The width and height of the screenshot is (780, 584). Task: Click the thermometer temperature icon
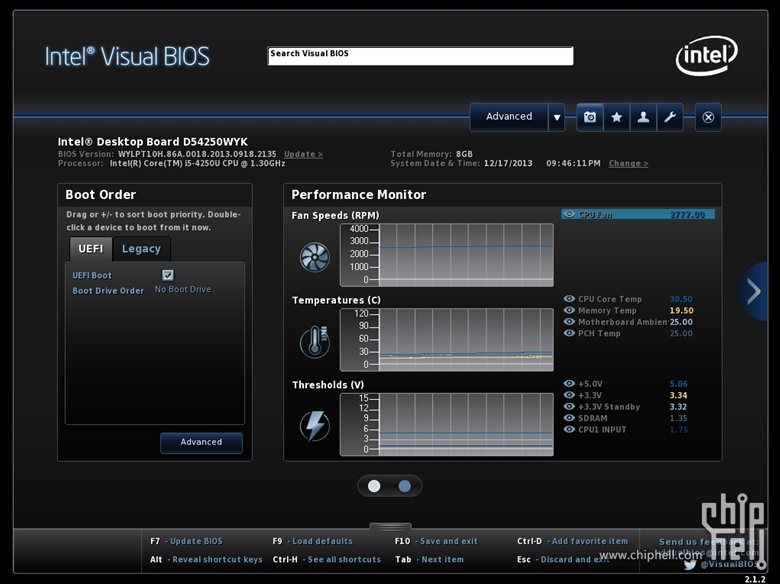[314, 341]
